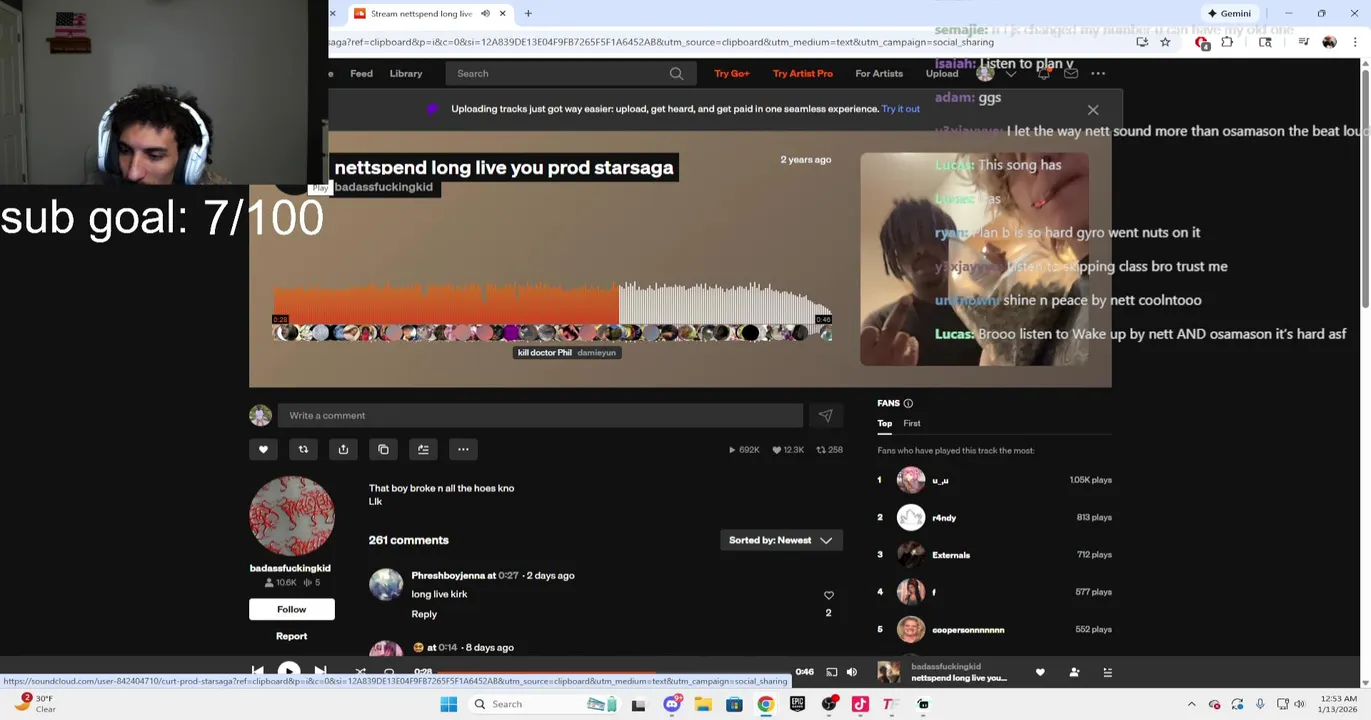Follow the artist from player bar icon
Viewport: 1371px width, 720px height.
1074,673
